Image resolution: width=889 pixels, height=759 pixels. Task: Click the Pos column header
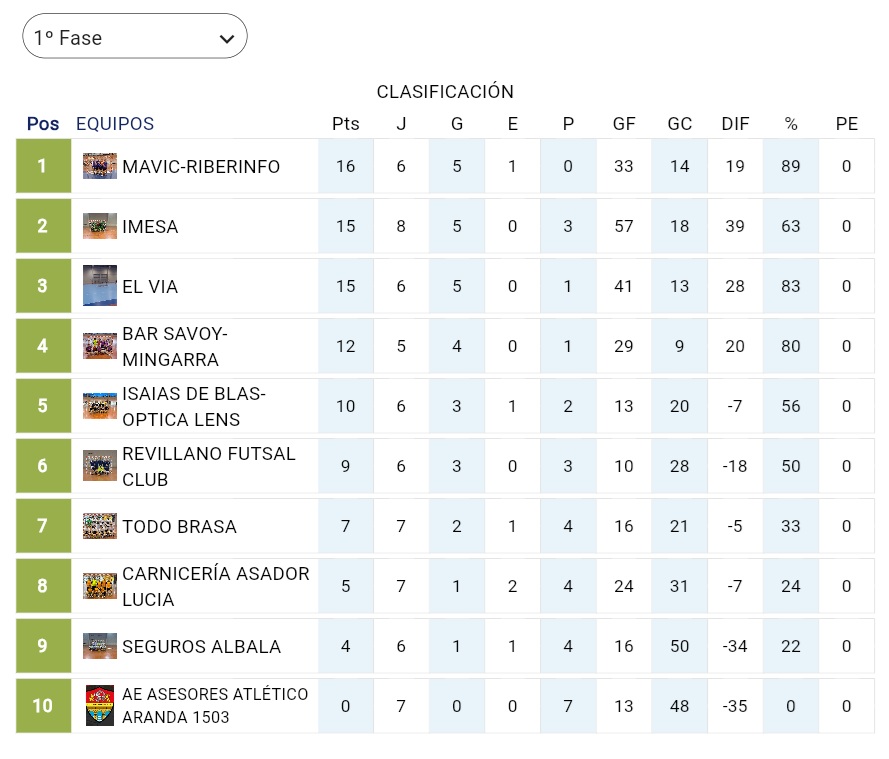click(x=43, y=124)
